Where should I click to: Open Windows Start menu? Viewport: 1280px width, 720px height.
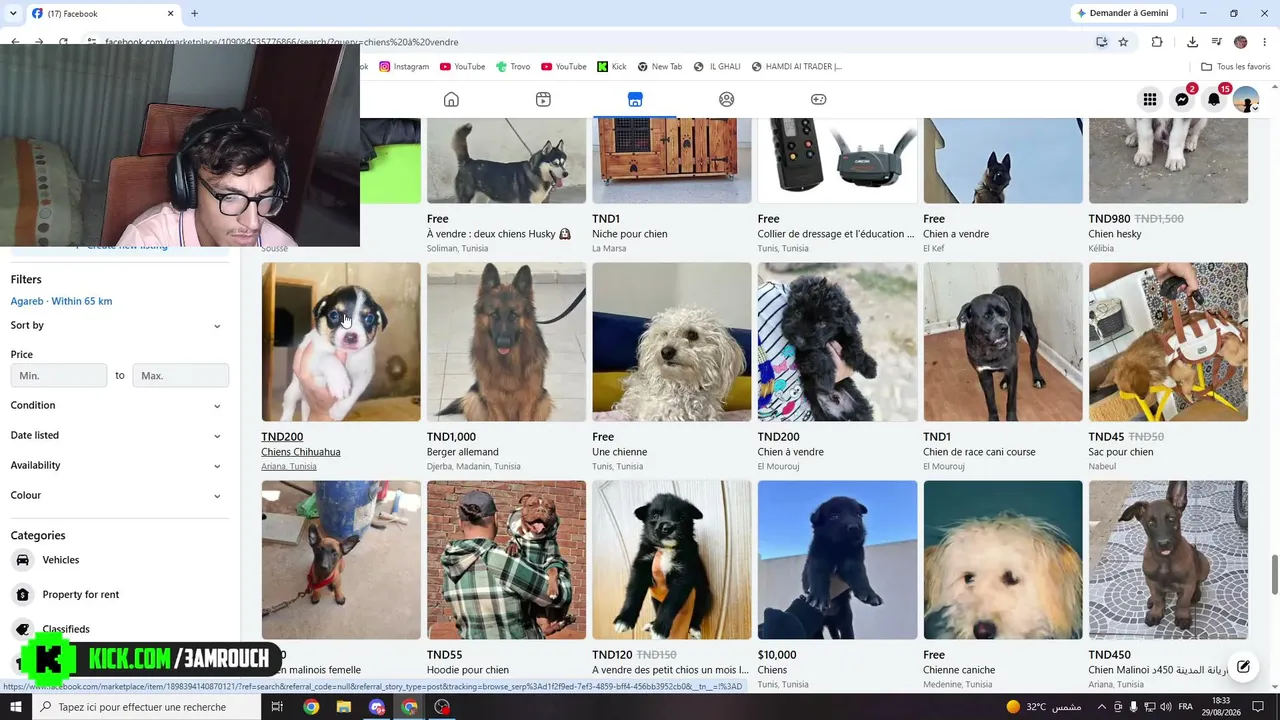click(16, 707)
